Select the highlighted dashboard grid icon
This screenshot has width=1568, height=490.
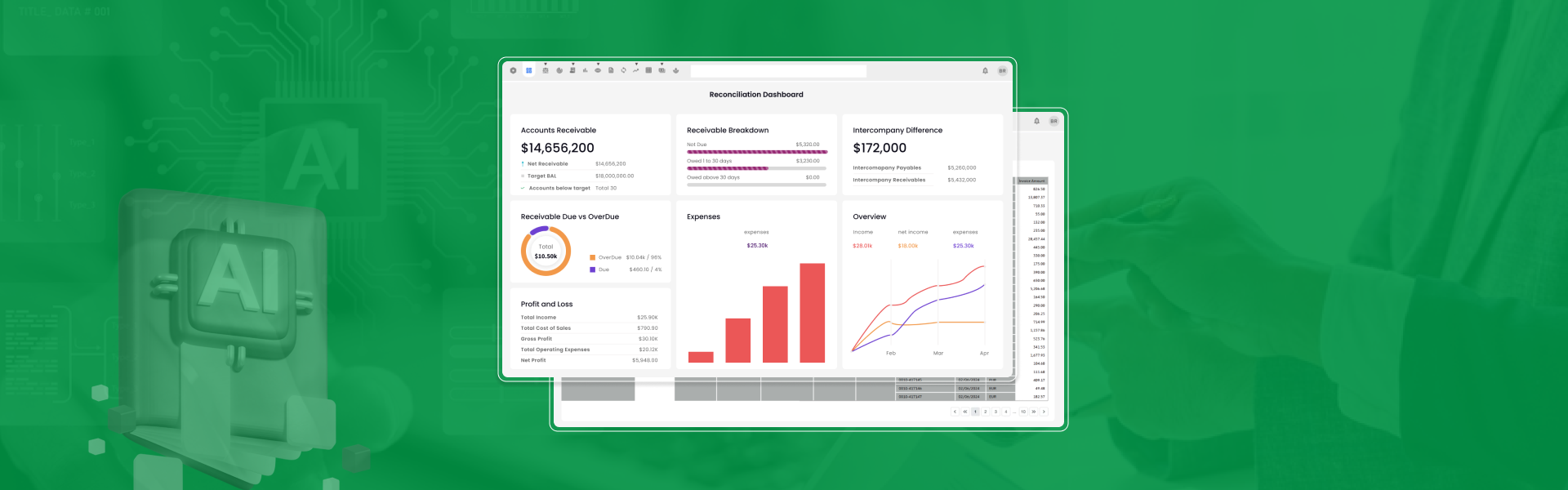pos(529,70)
